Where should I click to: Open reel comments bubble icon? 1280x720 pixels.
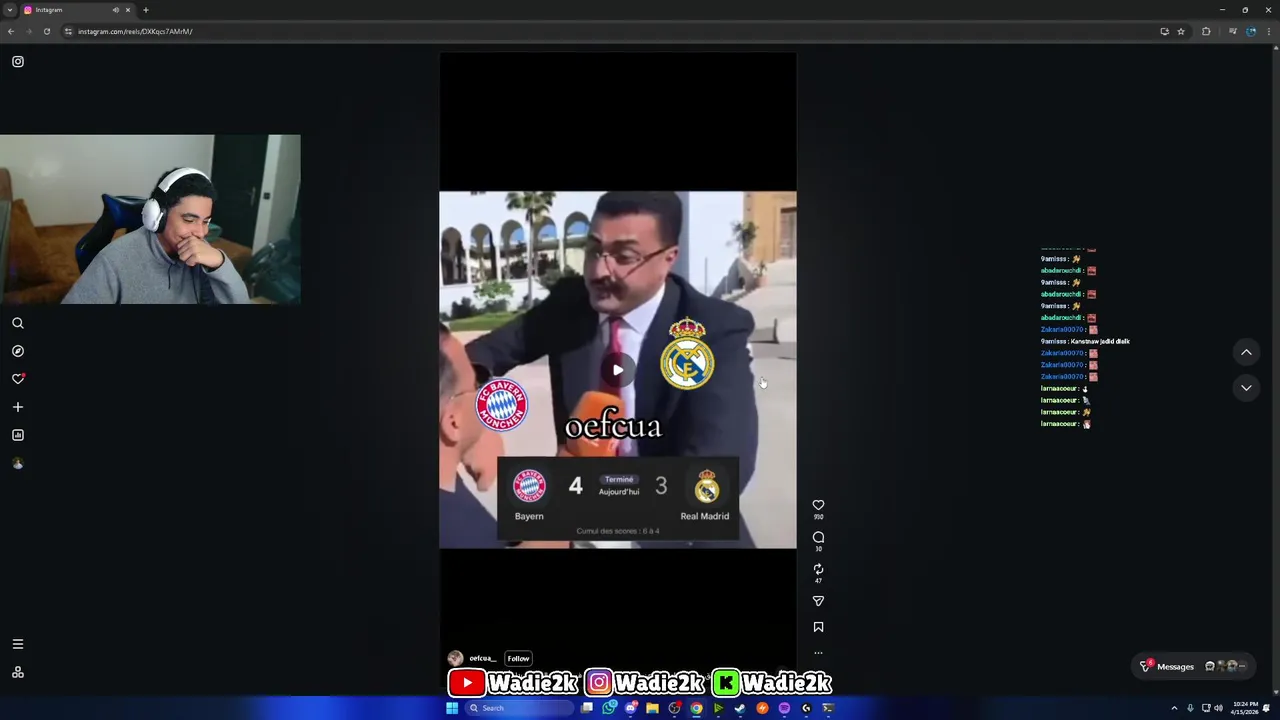[818, 537]
